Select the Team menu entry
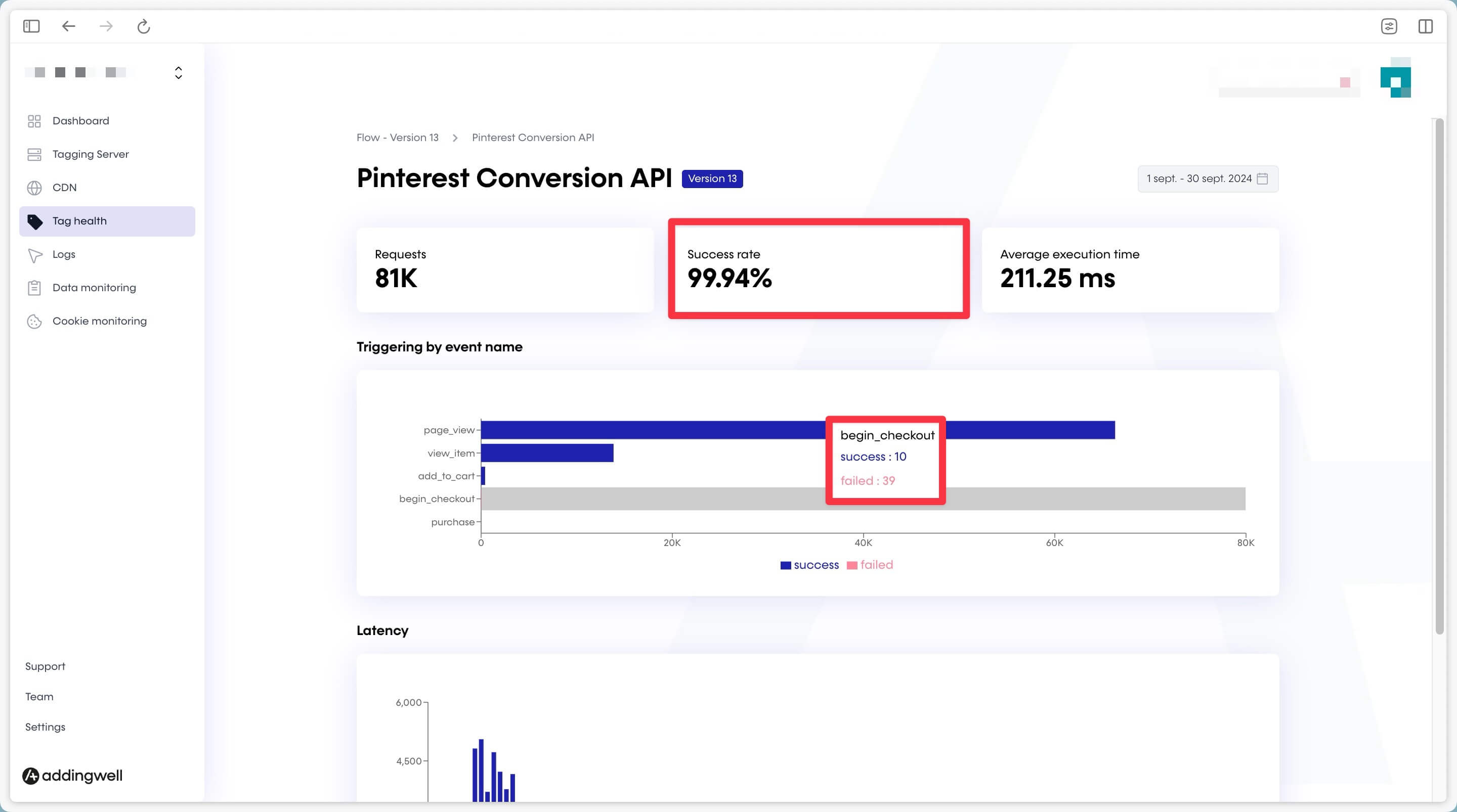1457x812 pixels. point(38,697)
